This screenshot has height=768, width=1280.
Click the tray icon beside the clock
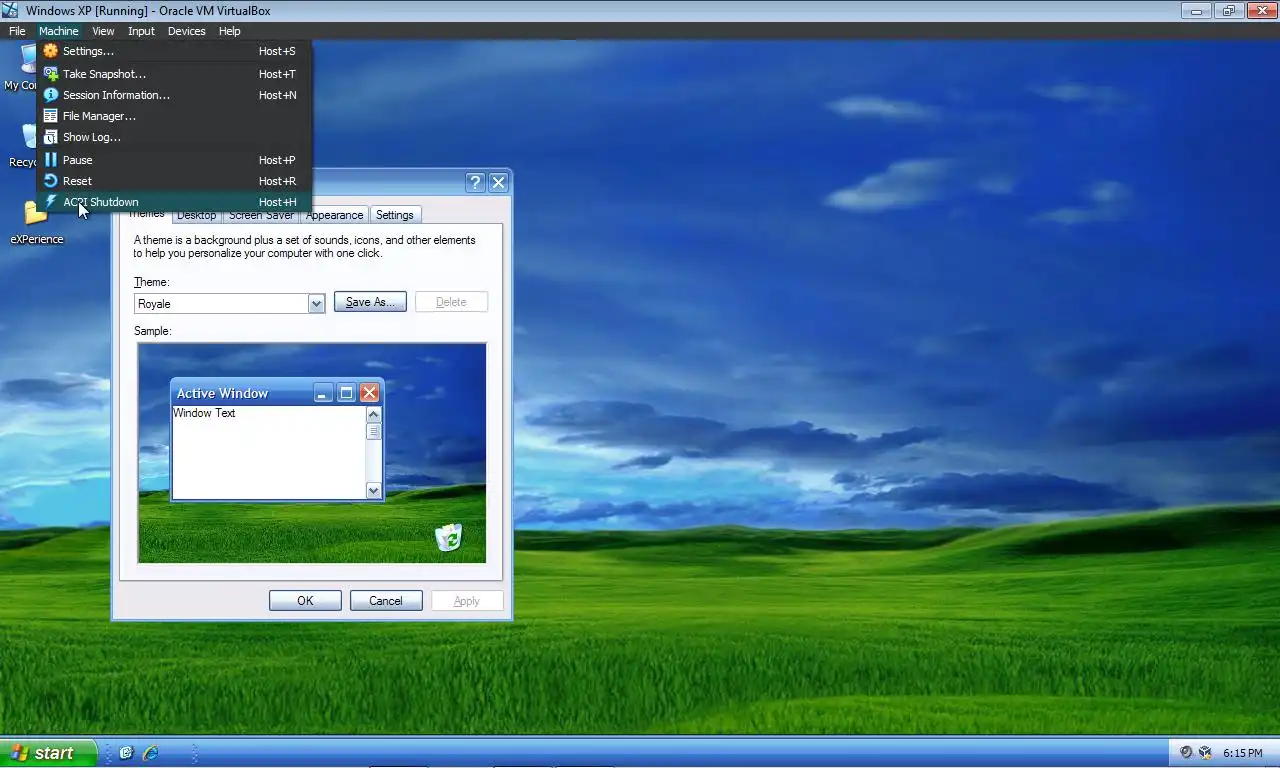(1205, 753)
